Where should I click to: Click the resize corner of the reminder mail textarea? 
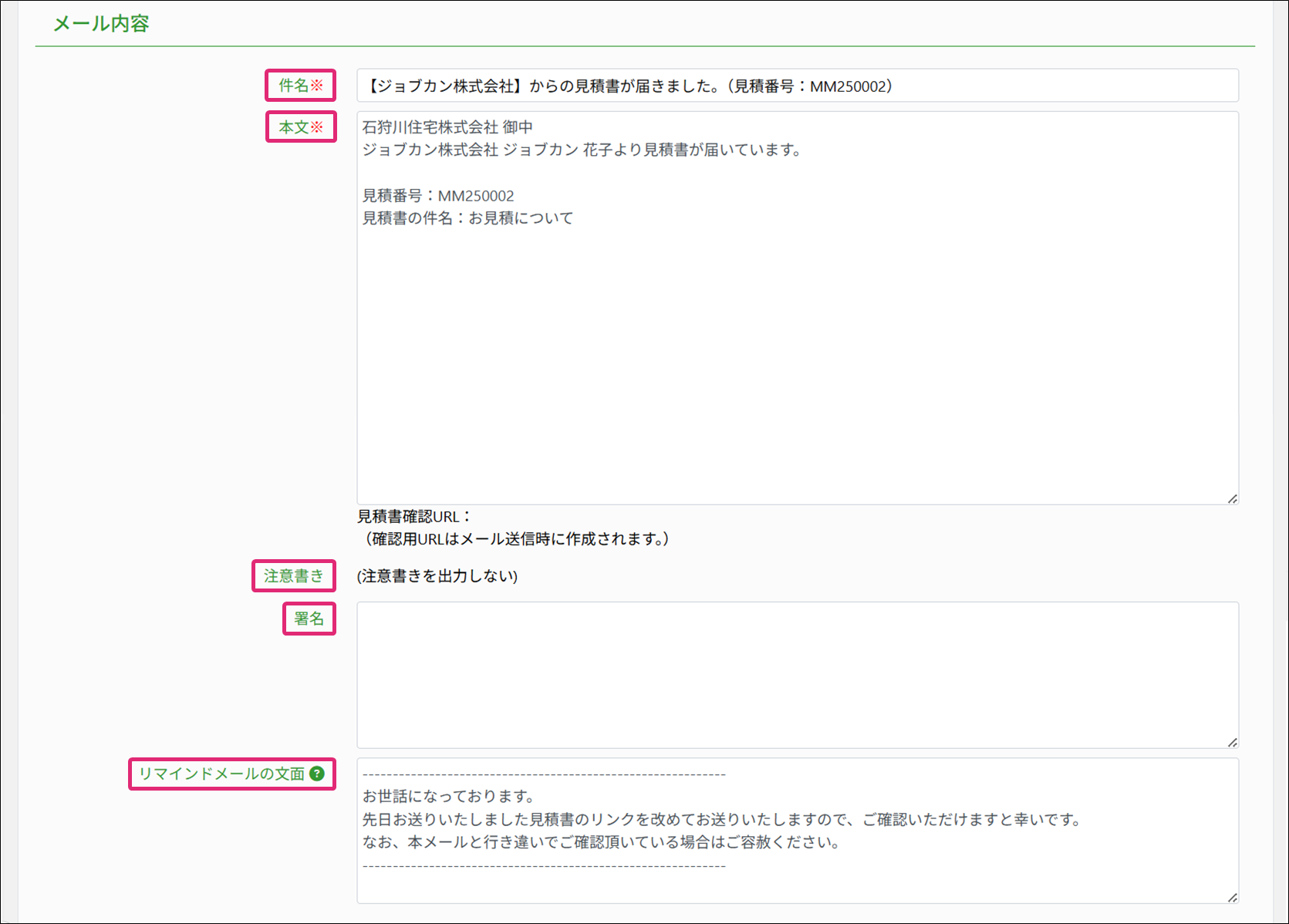click(1232, 897)
